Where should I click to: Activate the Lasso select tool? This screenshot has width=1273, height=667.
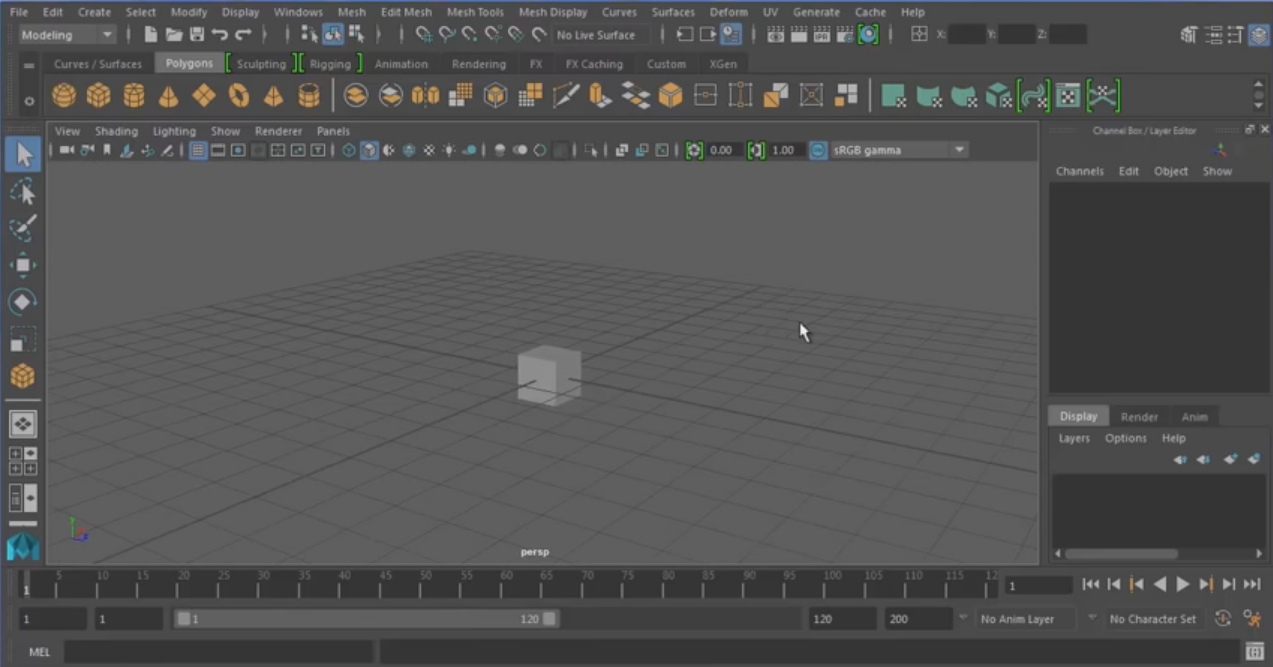tap(23, 192)
